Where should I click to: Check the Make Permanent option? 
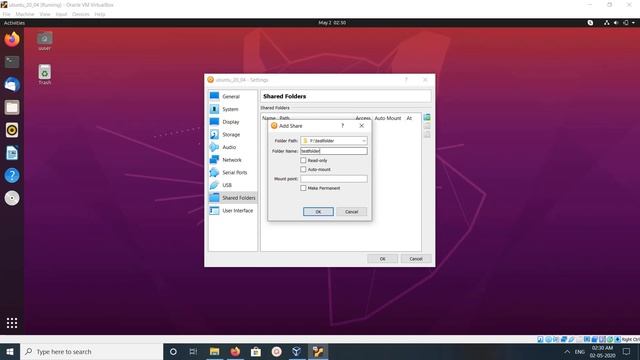pyautogui.click(x=303, y=188)
